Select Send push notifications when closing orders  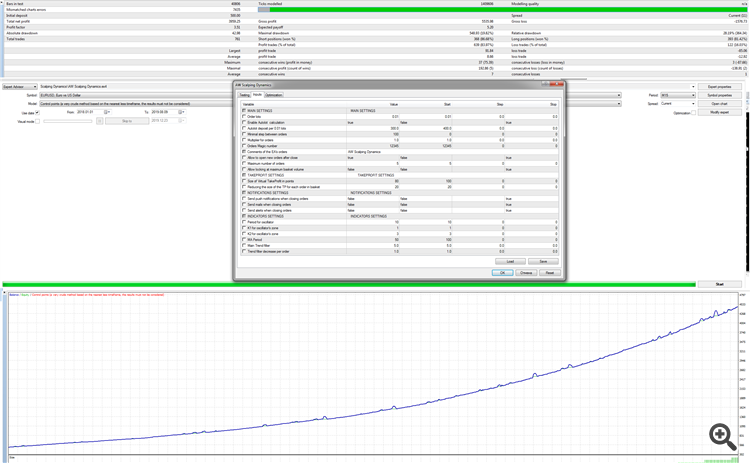399,198
